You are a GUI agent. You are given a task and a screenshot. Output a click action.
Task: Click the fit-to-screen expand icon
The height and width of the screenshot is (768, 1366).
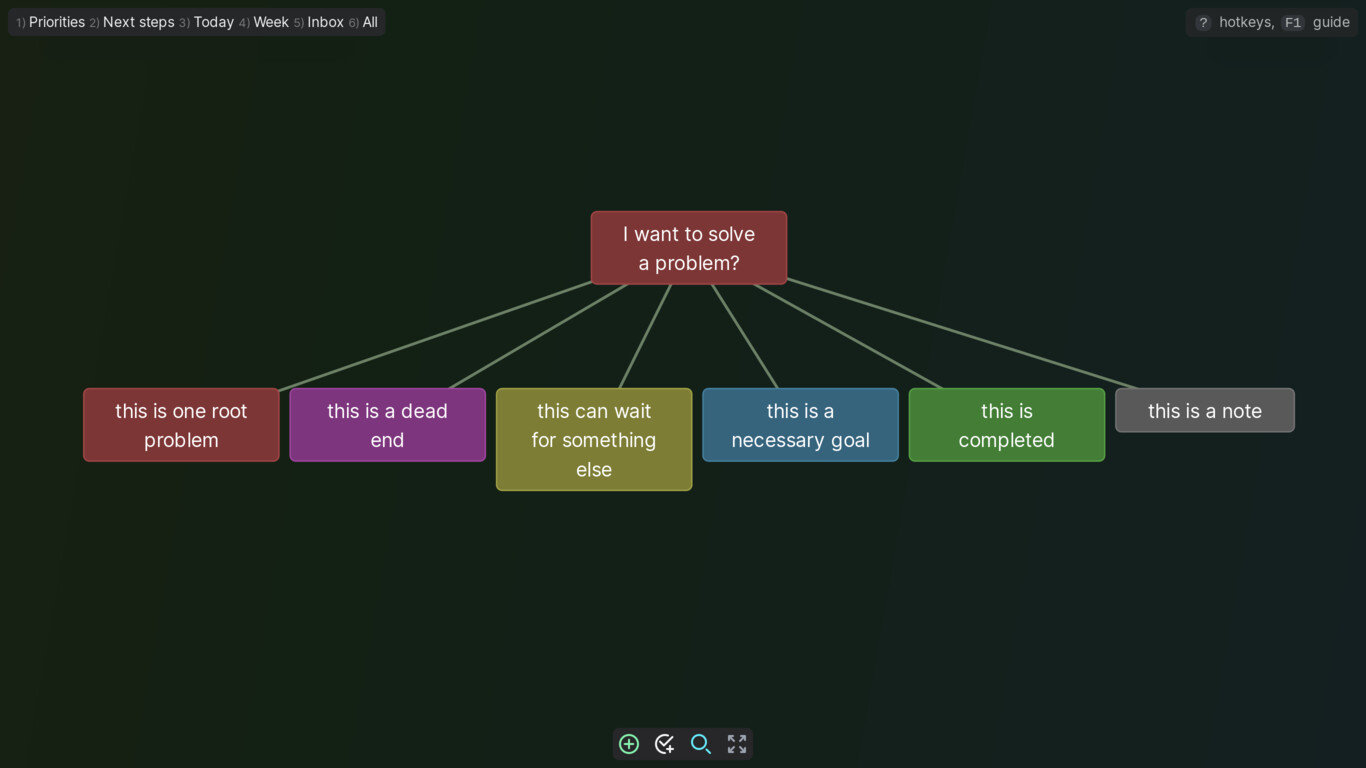tap(737, 744)
